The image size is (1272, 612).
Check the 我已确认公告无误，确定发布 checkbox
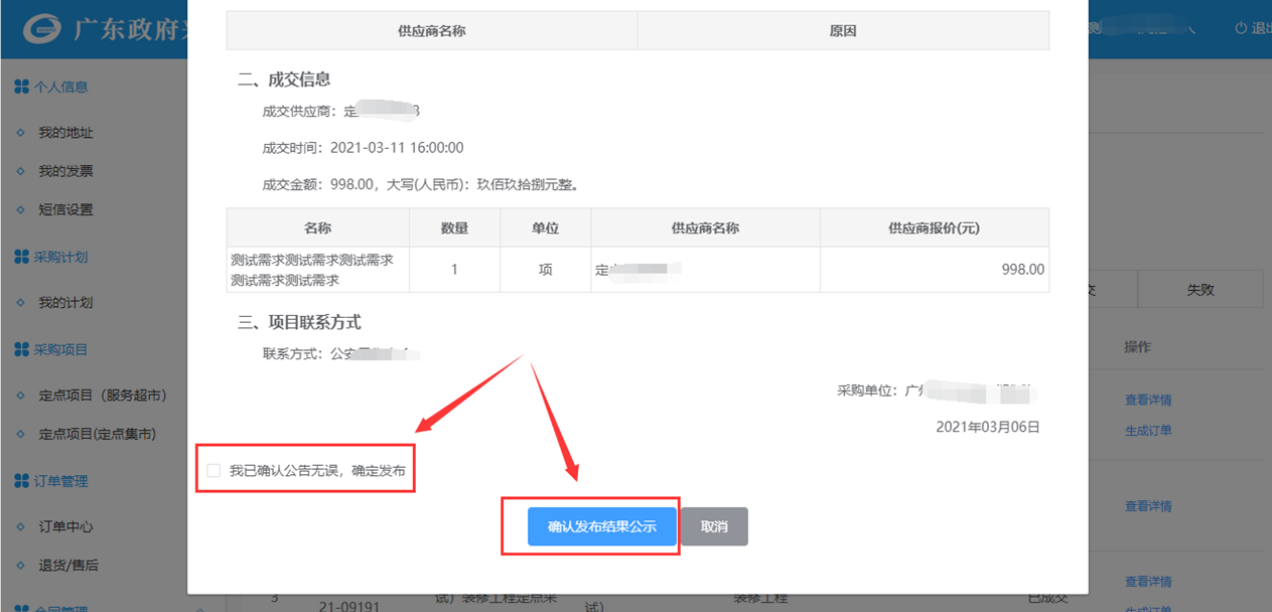(214, 471)
